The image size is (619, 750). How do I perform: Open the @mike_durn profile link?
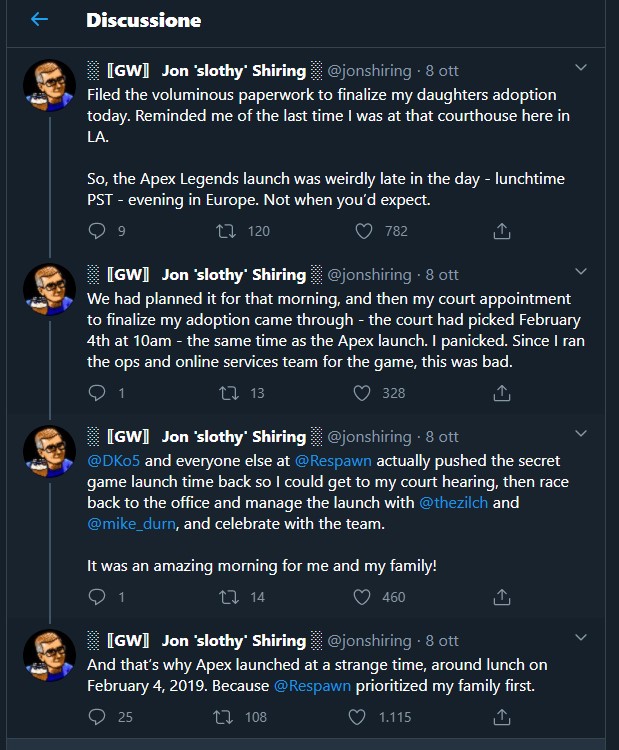[x=131, y=523]
